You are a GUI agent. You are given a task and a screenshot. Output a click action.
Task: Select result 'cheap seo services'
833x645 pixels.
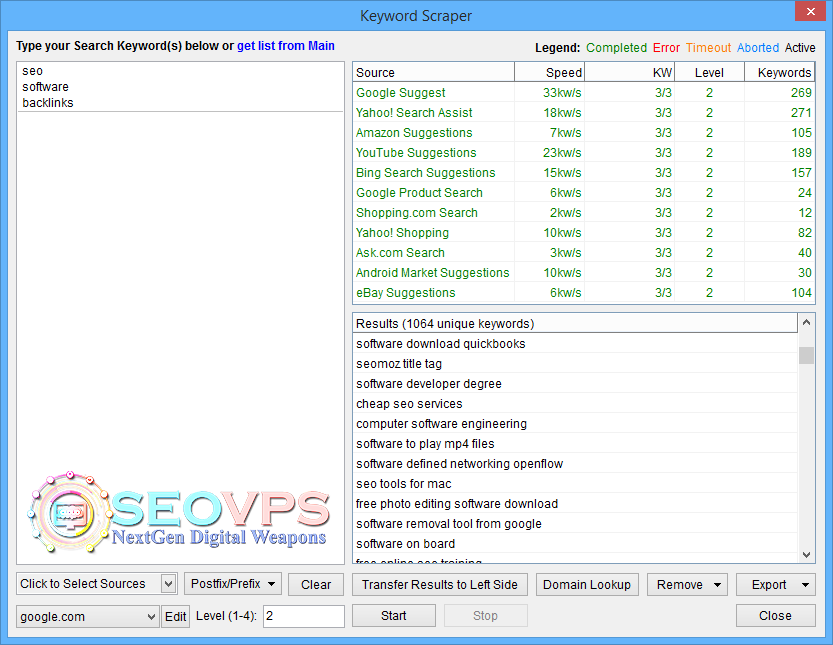(575, 404)
